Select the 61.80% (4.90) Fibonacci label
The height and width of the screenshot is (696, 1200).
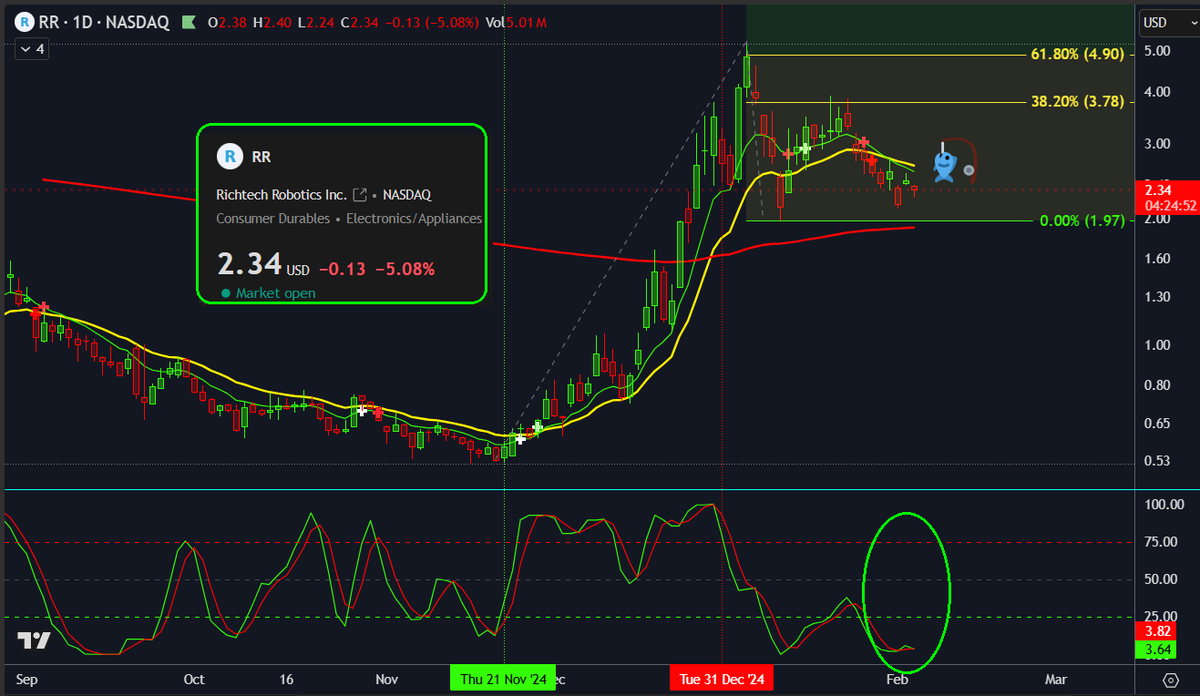pyautogui.click(x=1076, y=55)
